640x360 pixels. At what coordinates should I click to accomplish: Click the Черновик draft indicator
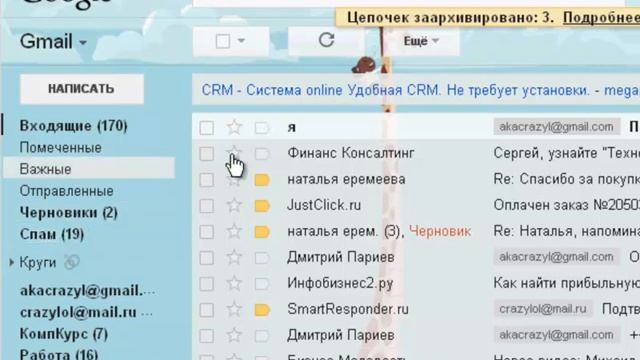pos(440,231)
